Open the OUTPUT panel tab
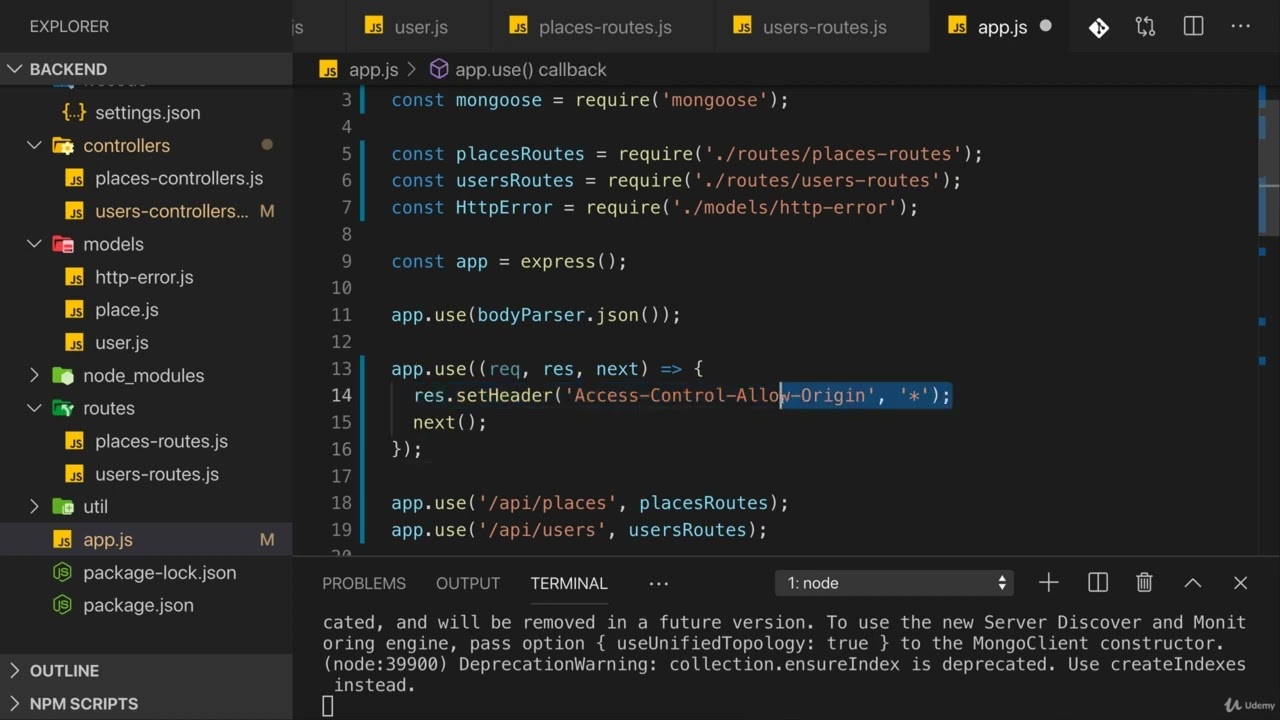This screenshot has height=720, width=1280. click(x=468, y=583)
